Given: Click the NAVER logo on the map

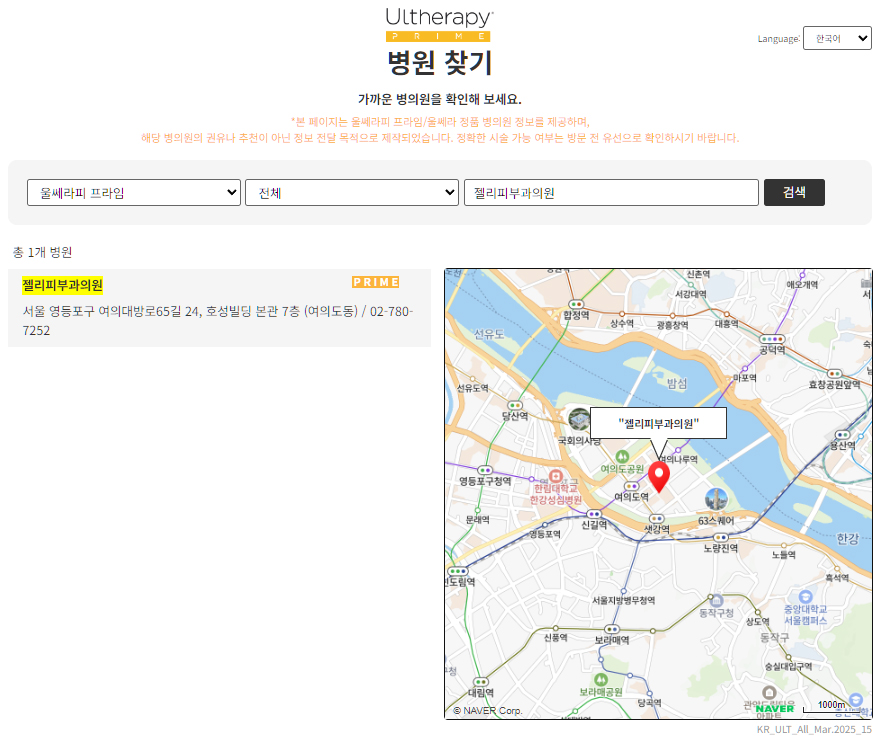Looking at the screenshot, I should pos(774,708).
